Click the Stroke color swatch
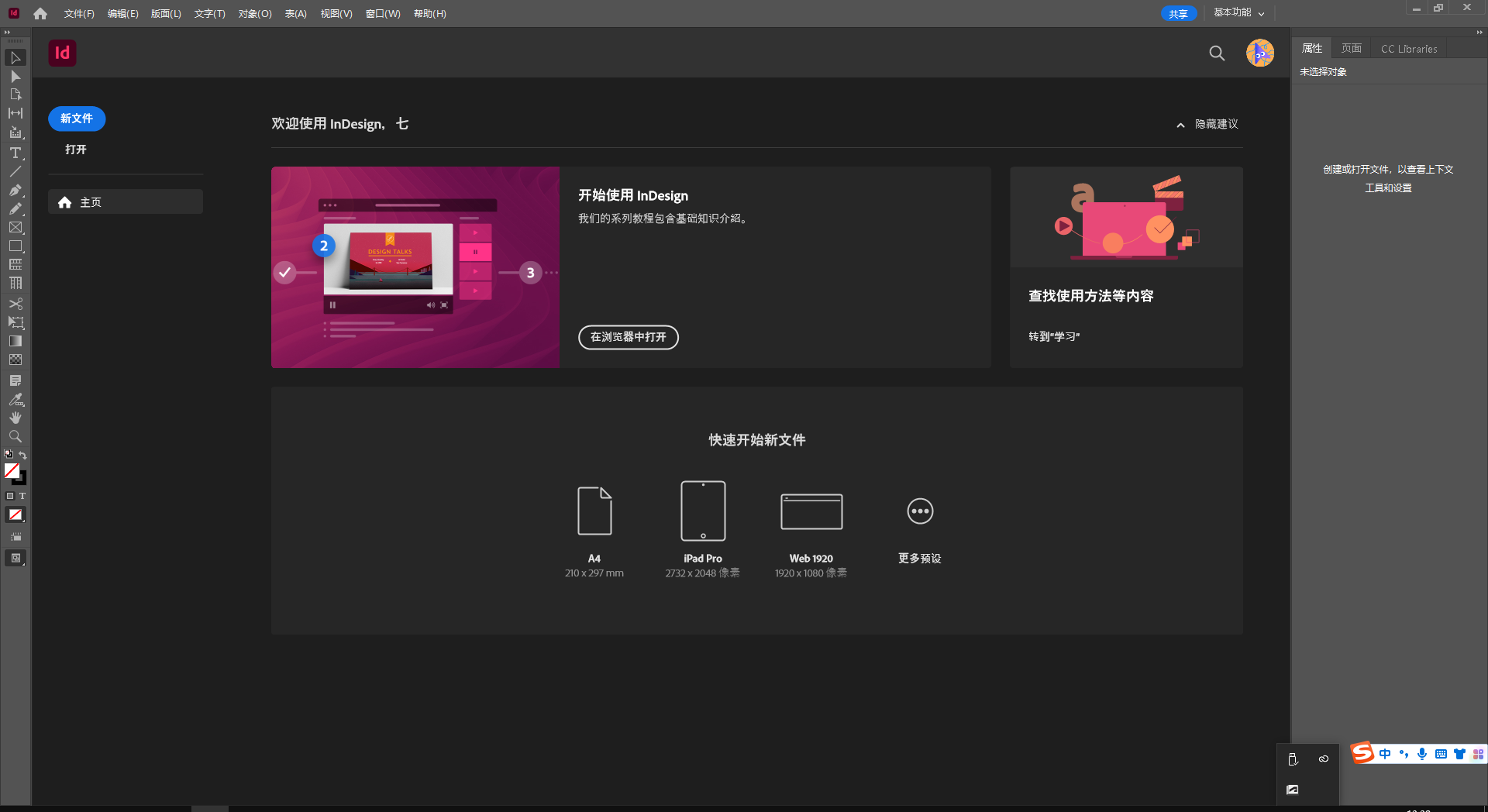 pyautogui.click(x=22, y=480)
